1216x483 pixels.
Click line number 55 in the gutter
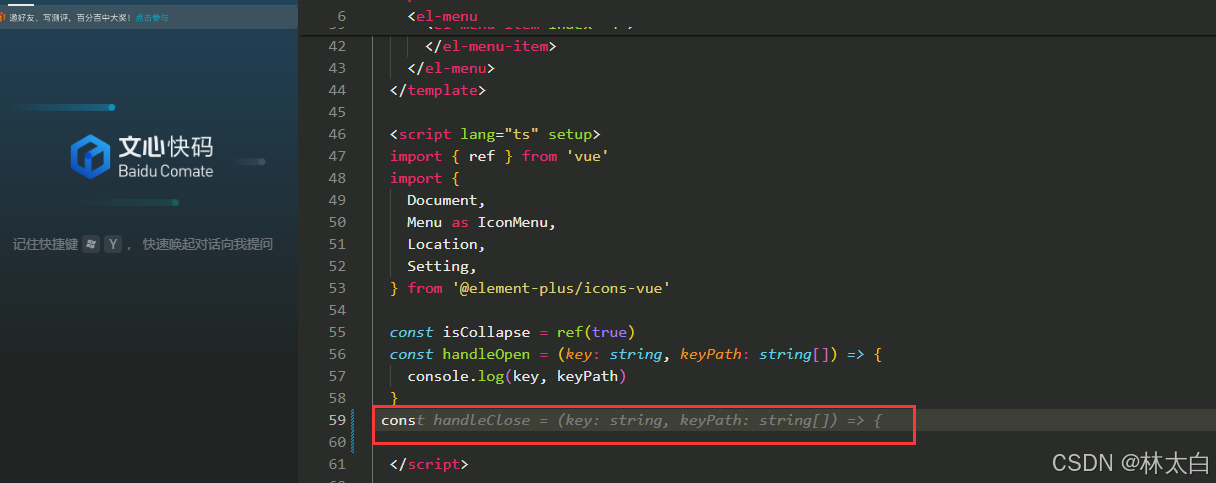click(336, 332)
